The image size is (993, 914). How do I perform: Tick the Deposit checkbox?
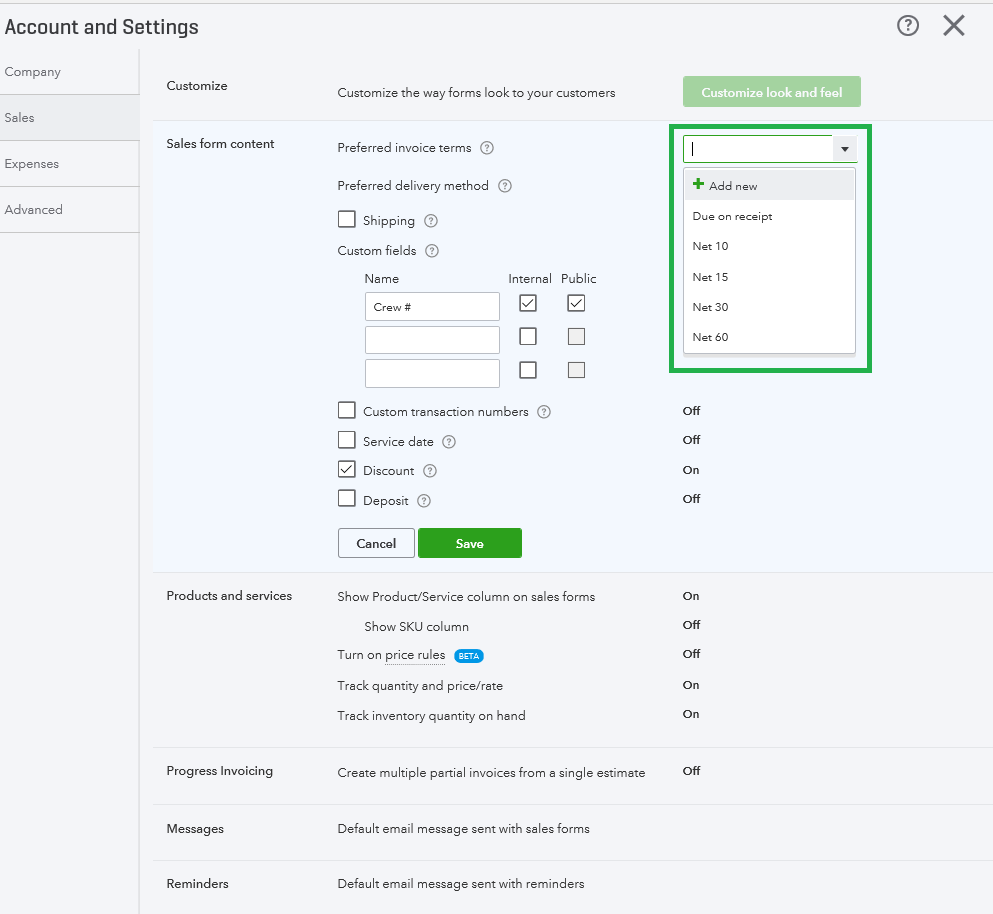click(x=347, y=499)
